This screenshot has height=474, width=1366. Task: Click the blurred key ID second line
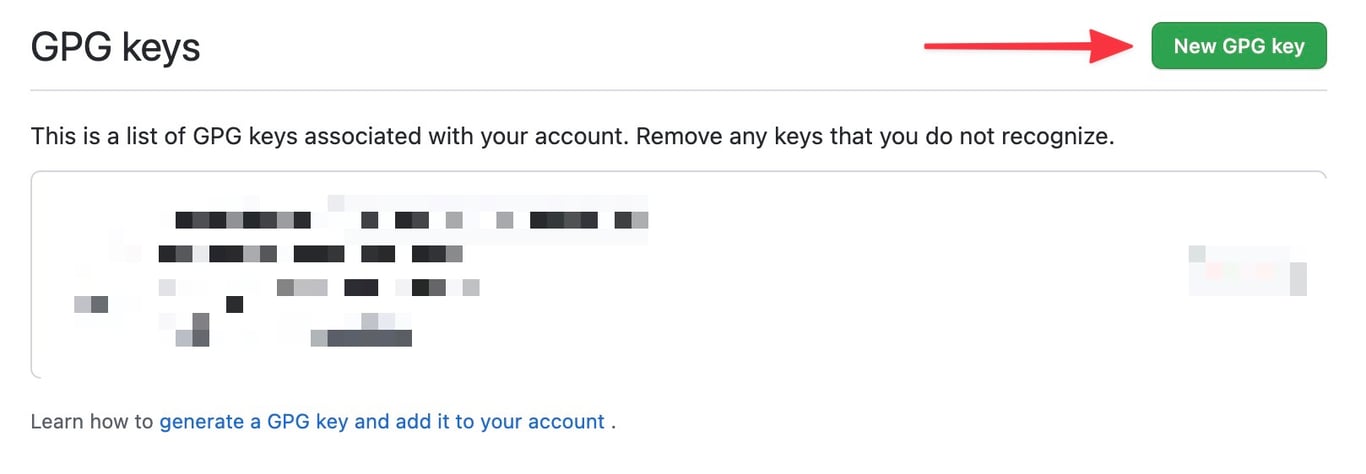click(x=310, y=254)
